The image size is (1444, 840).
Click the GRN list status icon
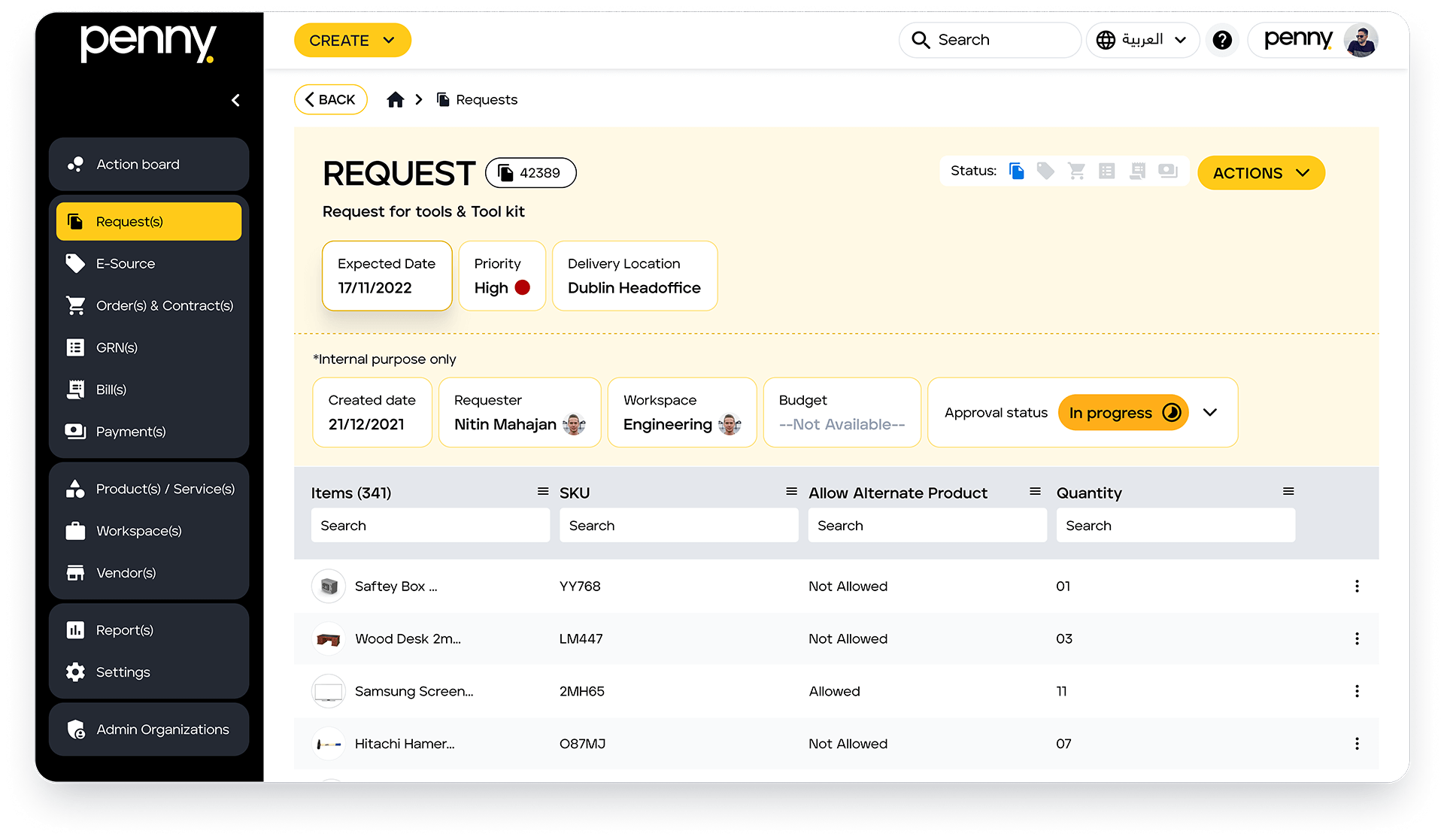coord(1106,171)
